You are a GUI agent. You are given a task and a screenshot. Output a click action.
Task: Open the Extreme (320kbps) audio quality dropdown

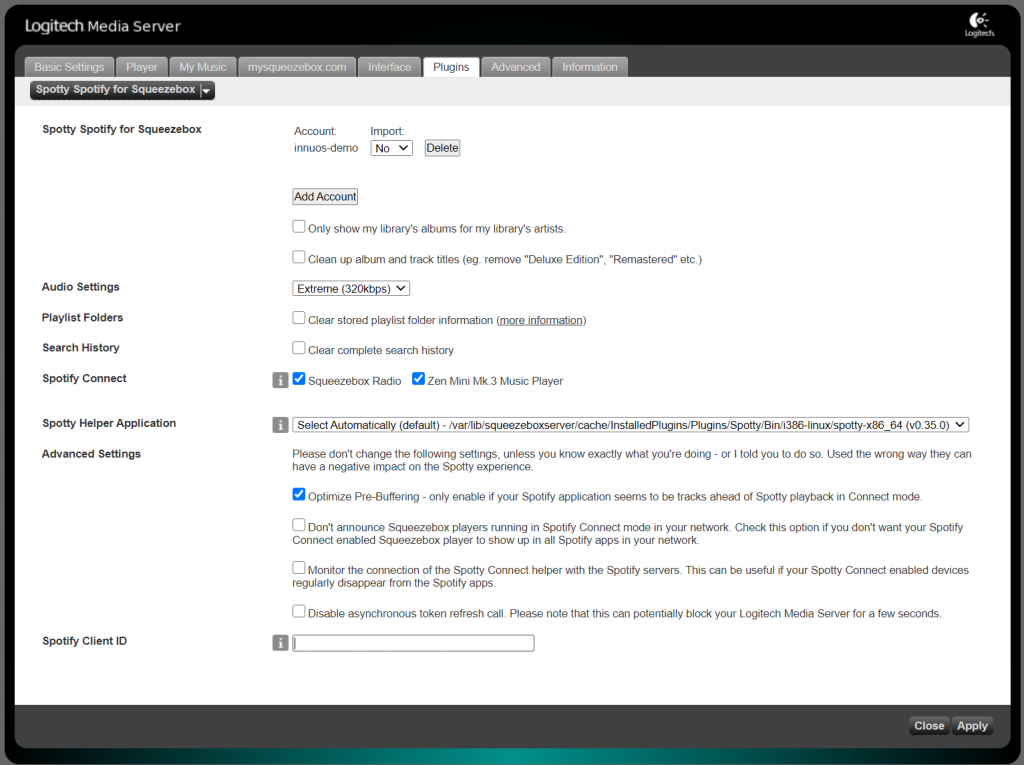(x=351, y=289)
